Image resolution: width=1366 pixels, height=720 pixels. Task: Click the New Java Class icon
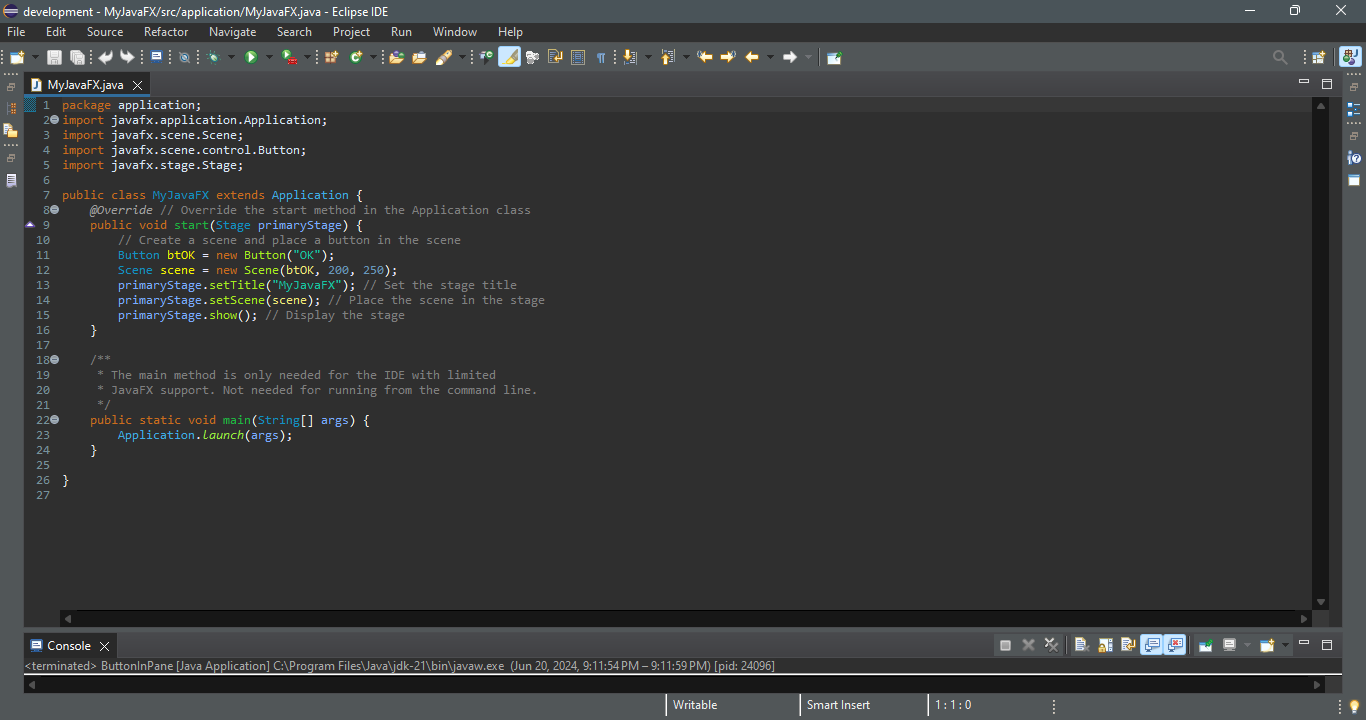[356, 57]
